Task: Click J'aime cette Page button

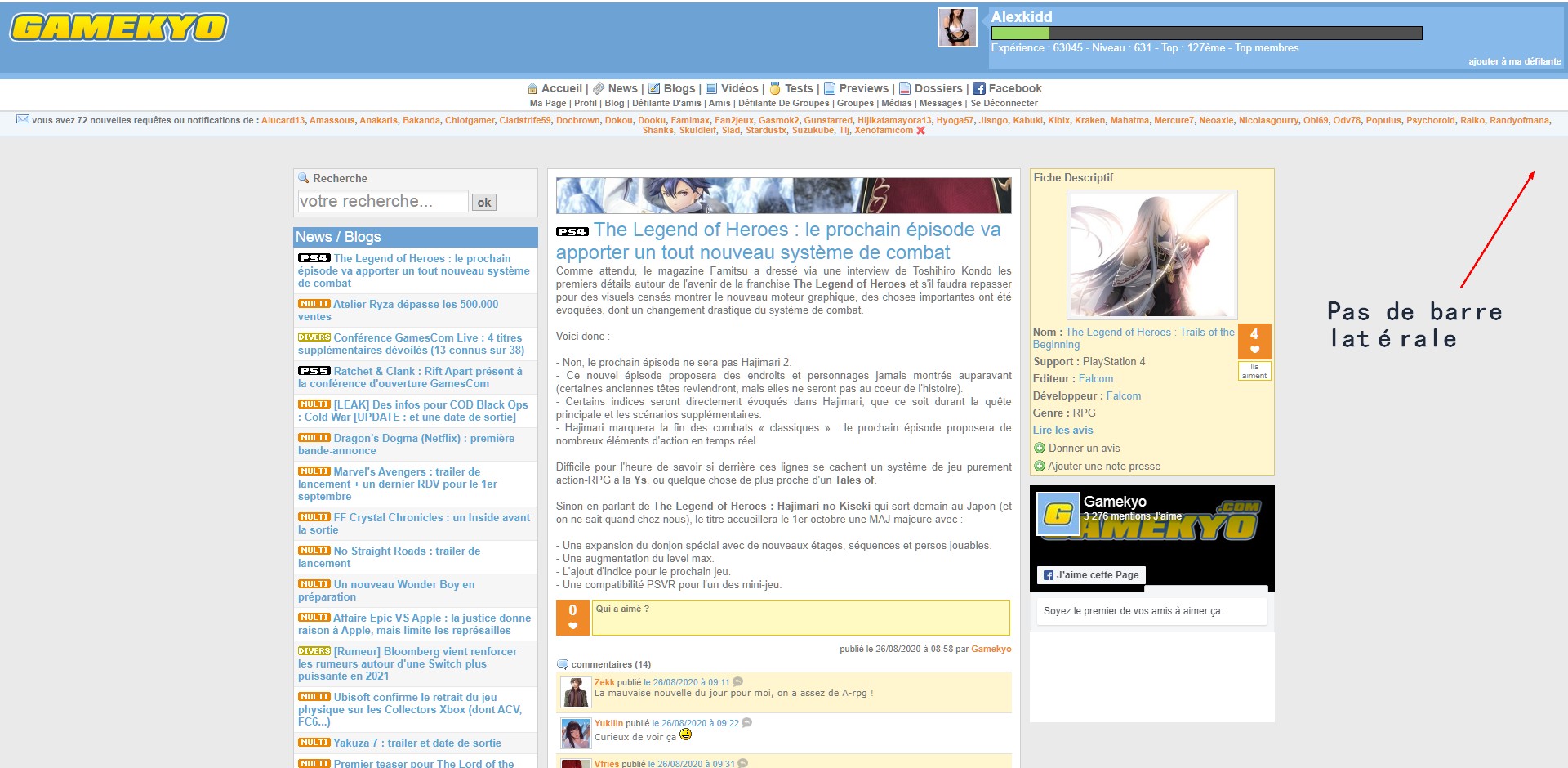Action: coord(1091,575)
